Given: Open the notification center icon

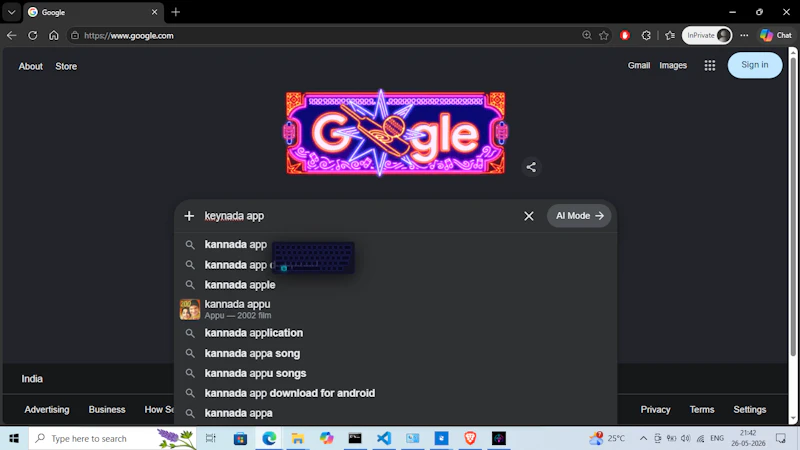Looking at the screenshot, I should tap(781, 438).
